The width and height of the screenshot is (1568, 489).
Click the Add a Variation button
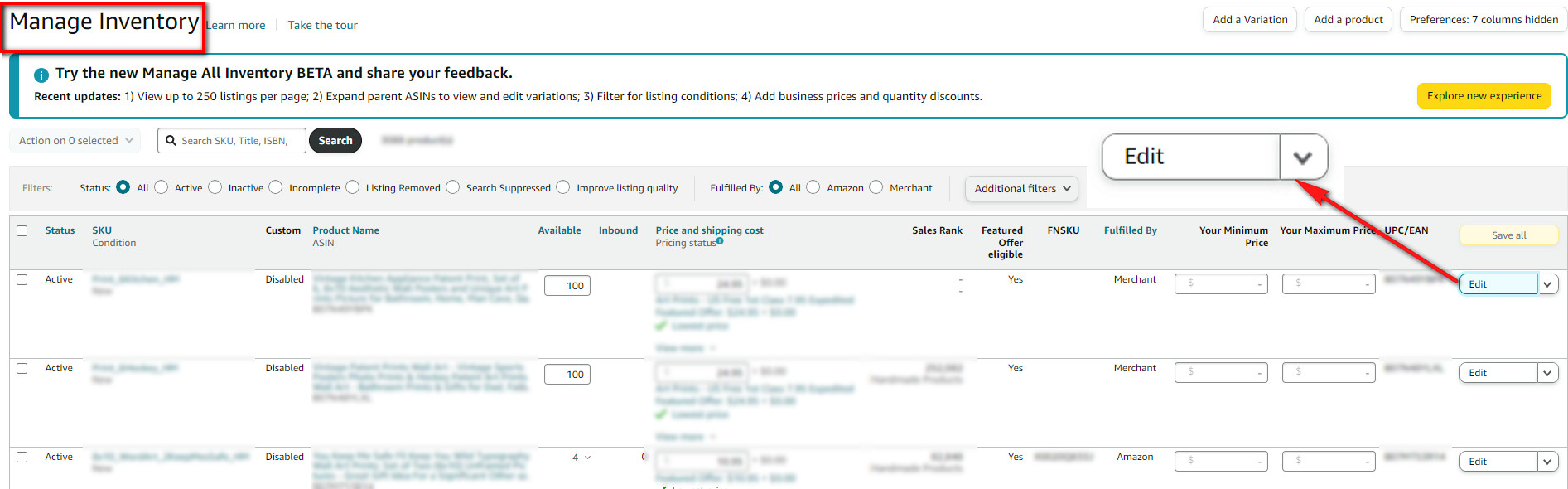tap(1250, 20)
